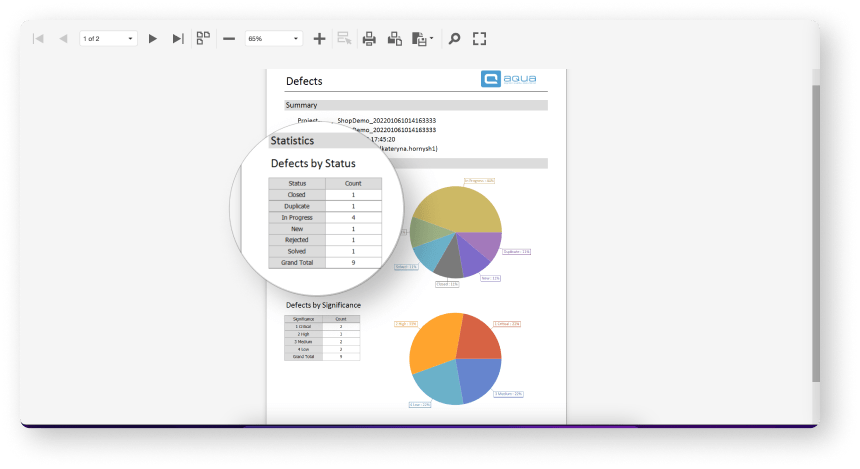Print the current page only
Image resolution: width=860 pixels, height=469 pixels.
coord(395,39)
